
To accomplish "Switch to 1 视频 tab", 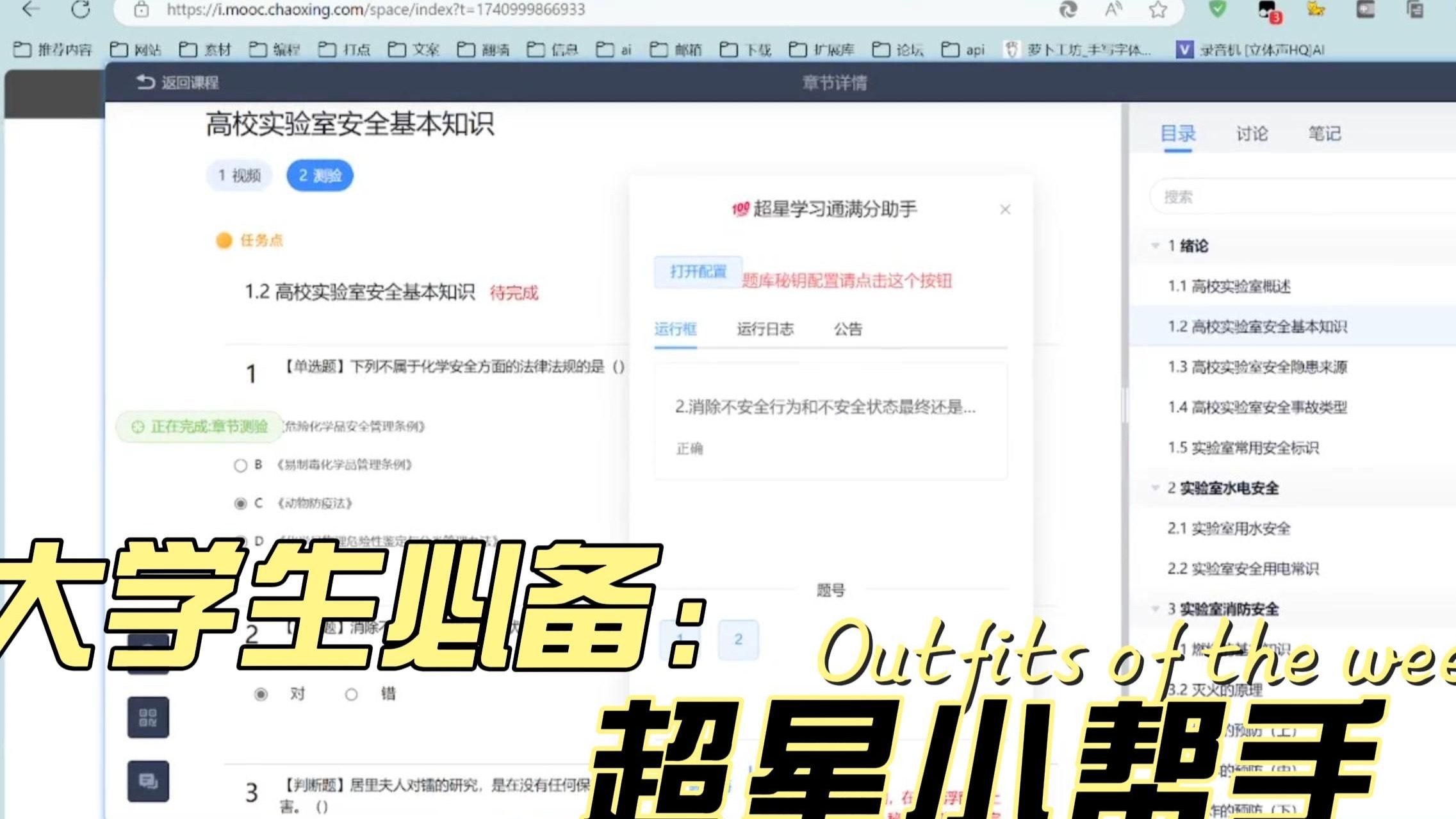I will (239, 176).
